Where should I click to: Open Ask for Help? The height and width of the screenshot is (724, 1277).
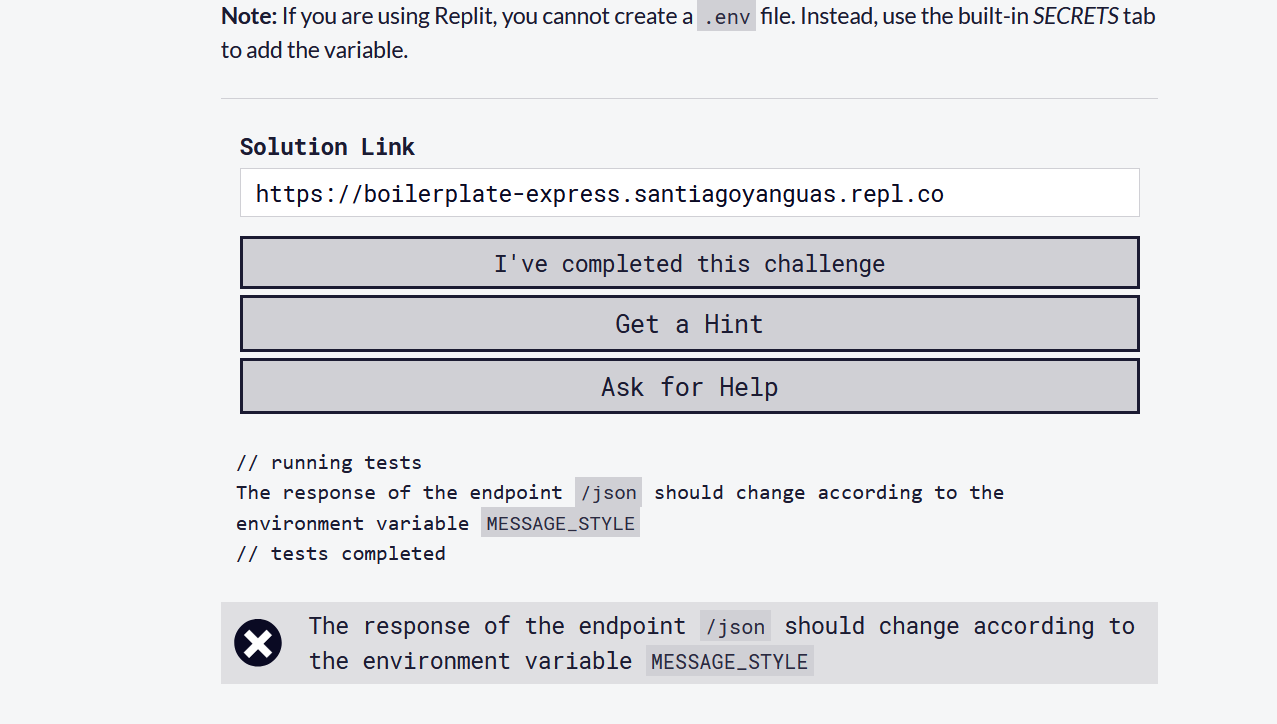pos(689,387)
